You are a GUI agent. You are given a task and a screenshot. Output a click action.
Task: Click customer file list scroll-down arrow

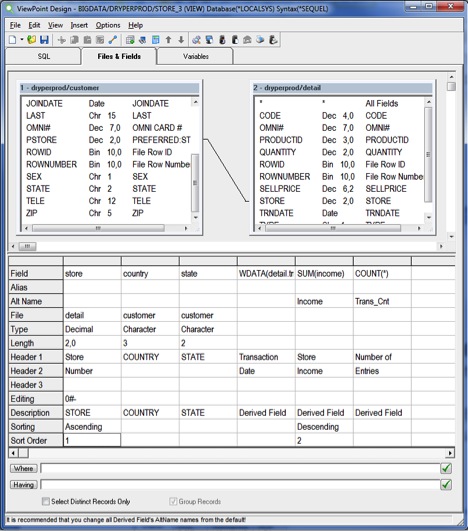pyautogui.click(x=195, y=218)
